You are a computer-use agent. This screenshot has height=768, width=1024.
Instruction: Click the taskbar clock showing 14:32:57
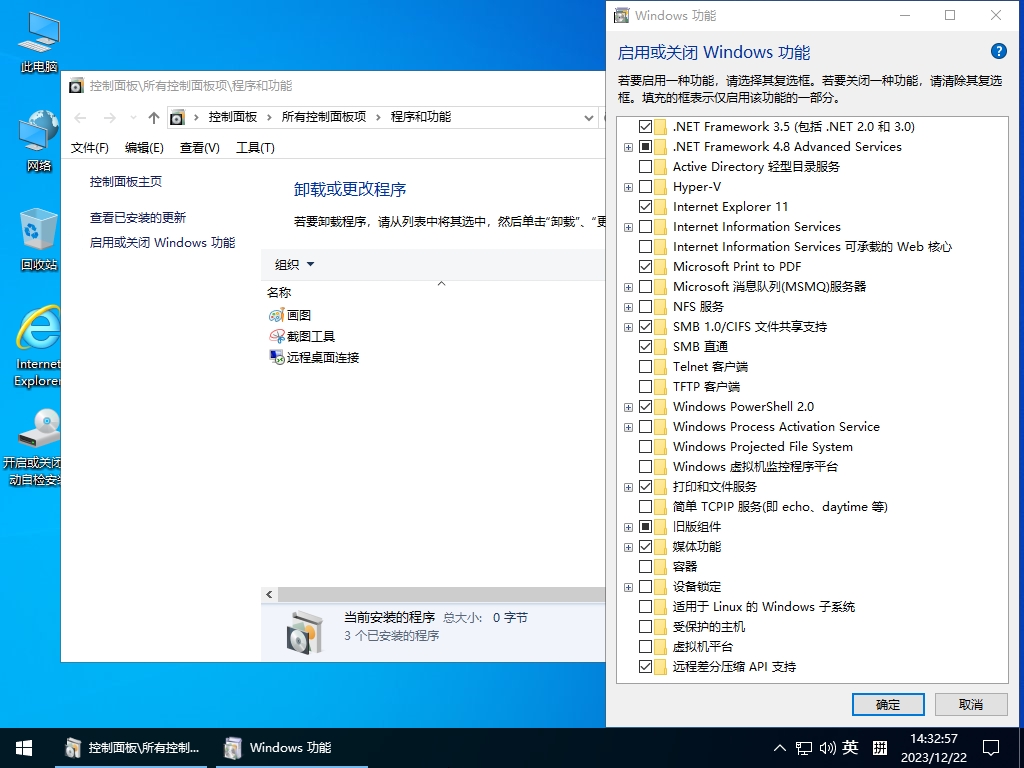934,748
